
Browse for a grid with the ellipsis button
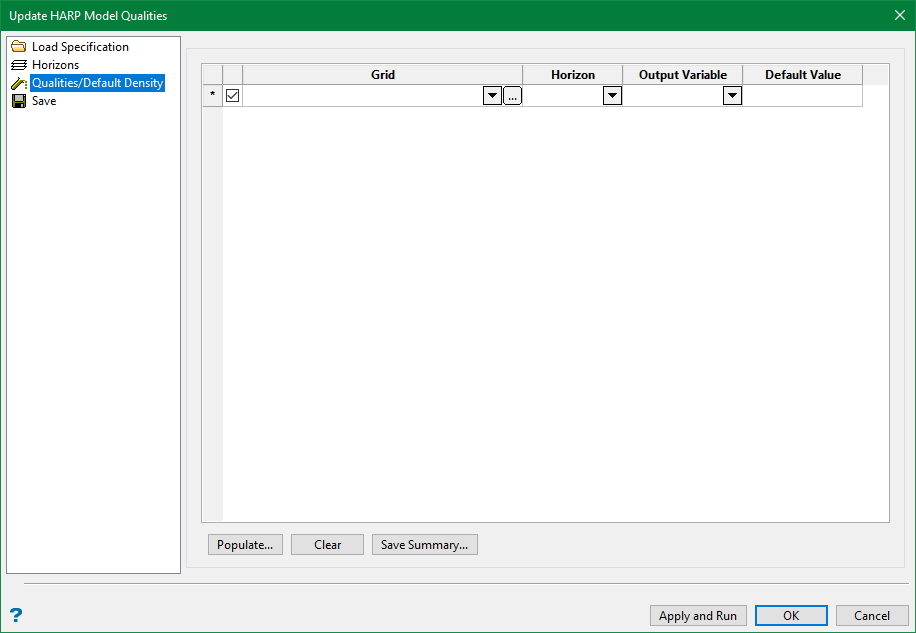(512, 96)
